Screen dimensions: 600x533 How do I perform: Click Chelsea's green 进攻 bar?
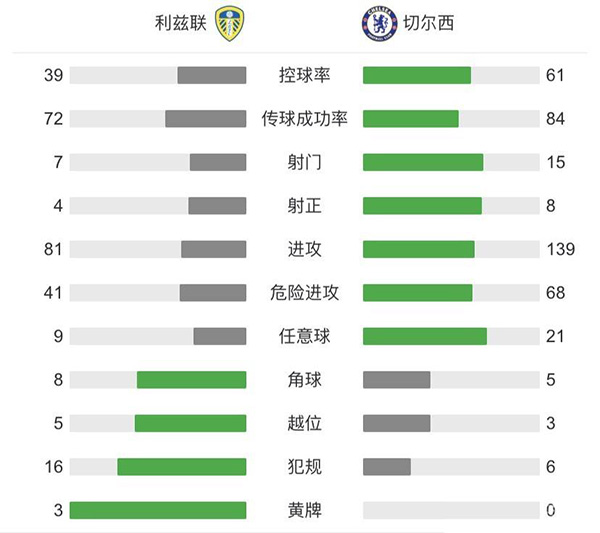coord(418,249)
